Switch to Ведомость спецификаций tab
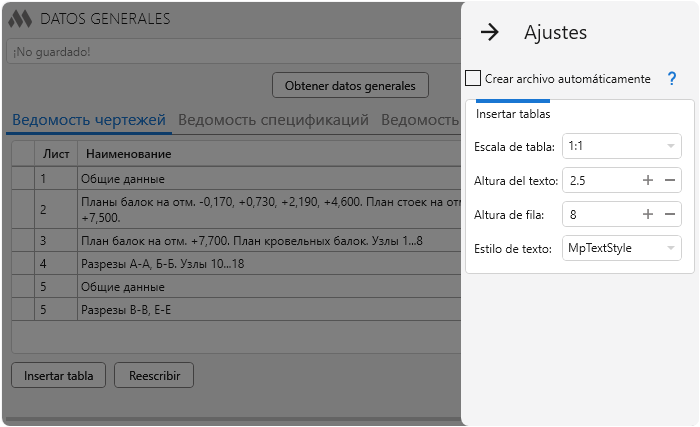The image size is (700, 427). pos(273,121)
